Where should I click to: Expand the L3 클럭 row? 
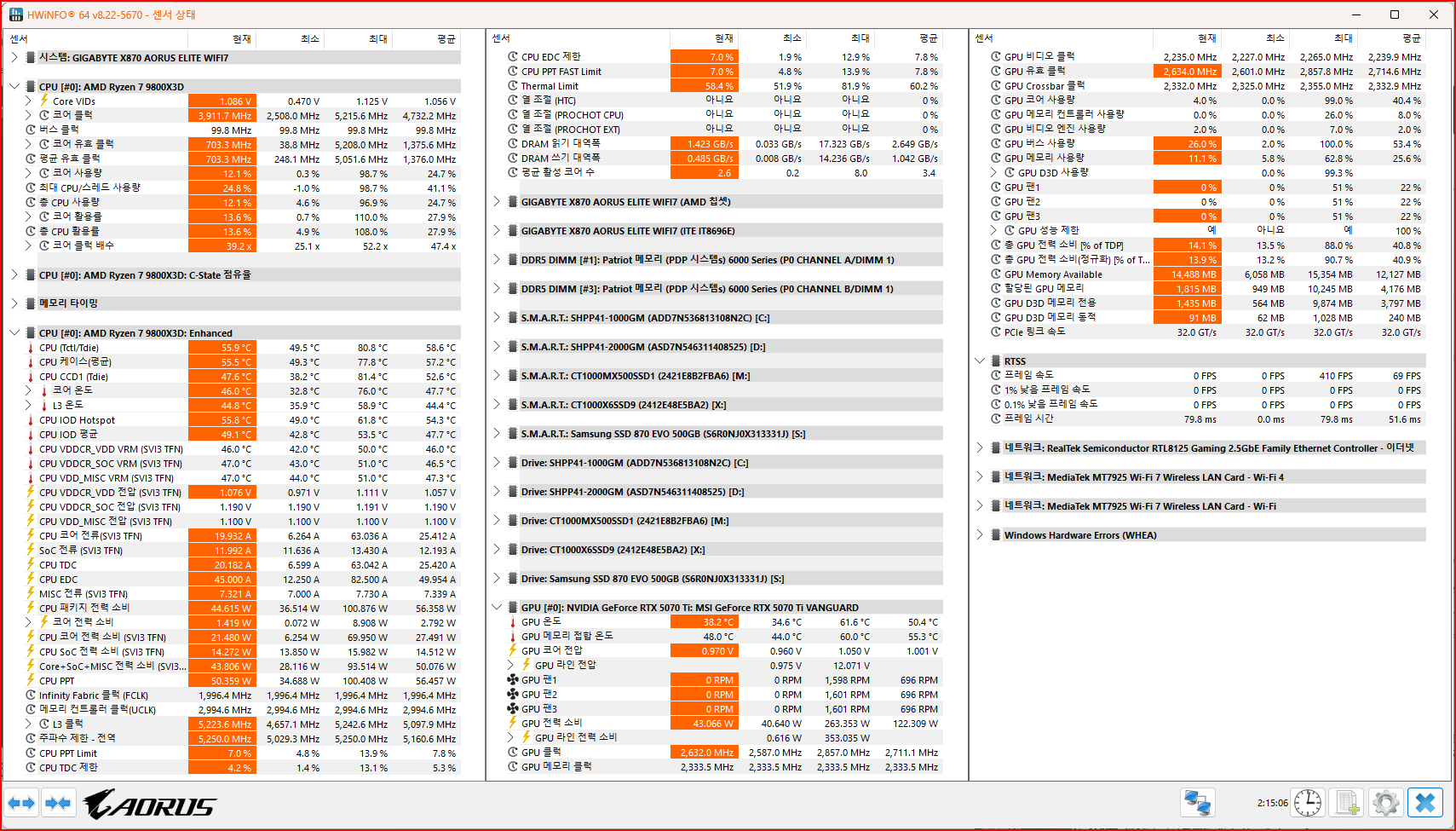(28, 724)
